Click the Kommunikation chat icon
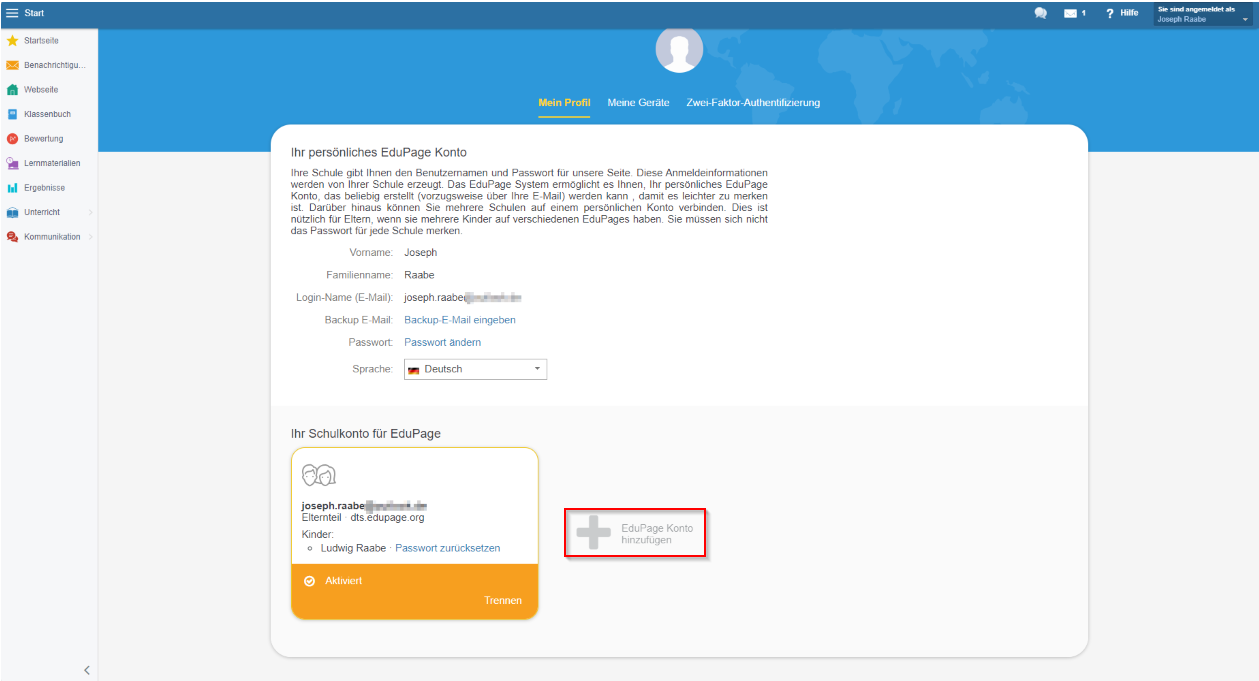This screenshot has width=1259, height=681. [12, 237]
